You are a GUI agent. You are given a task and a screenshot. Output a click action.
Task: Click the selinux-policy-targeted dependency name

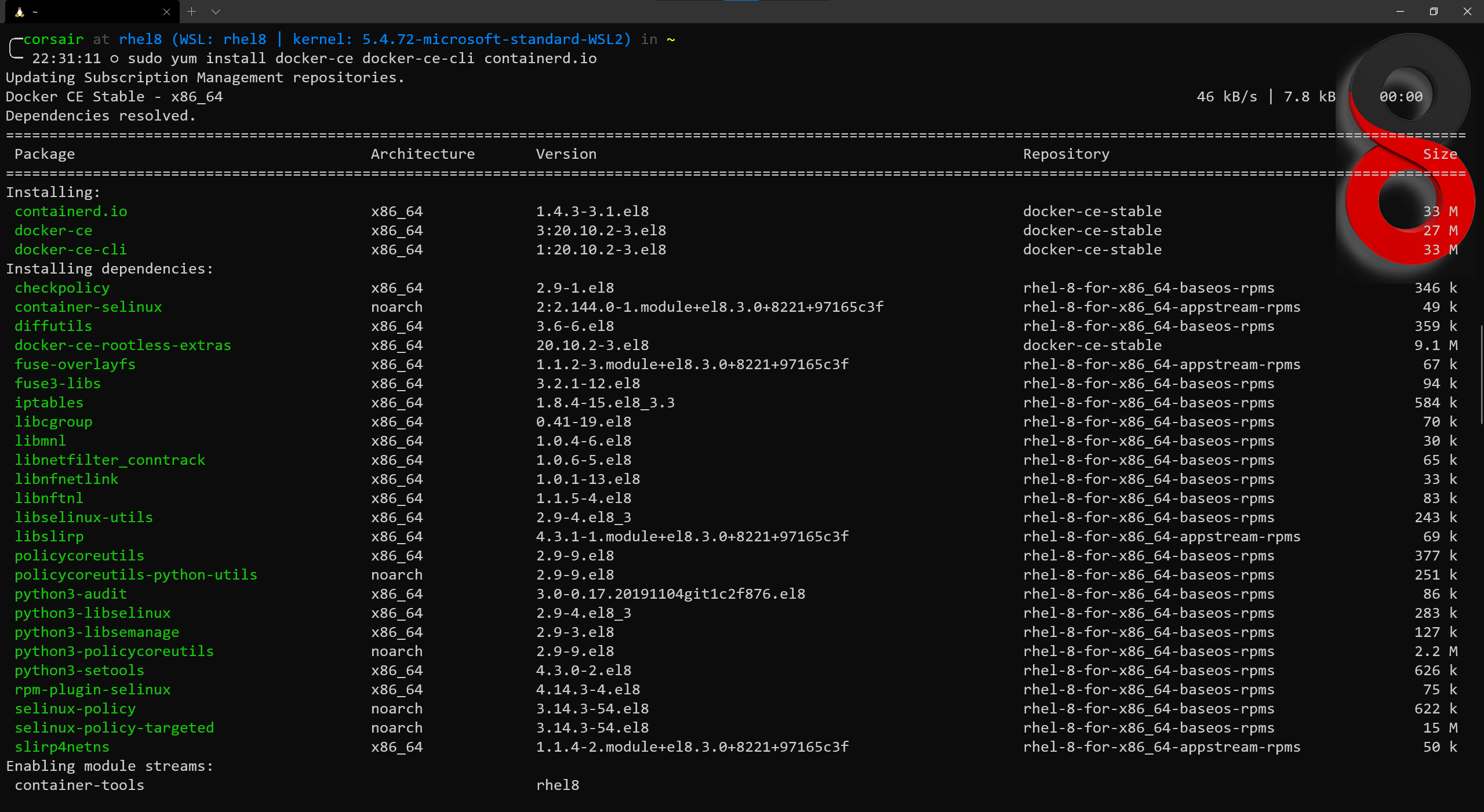click(x=114, y=727)
